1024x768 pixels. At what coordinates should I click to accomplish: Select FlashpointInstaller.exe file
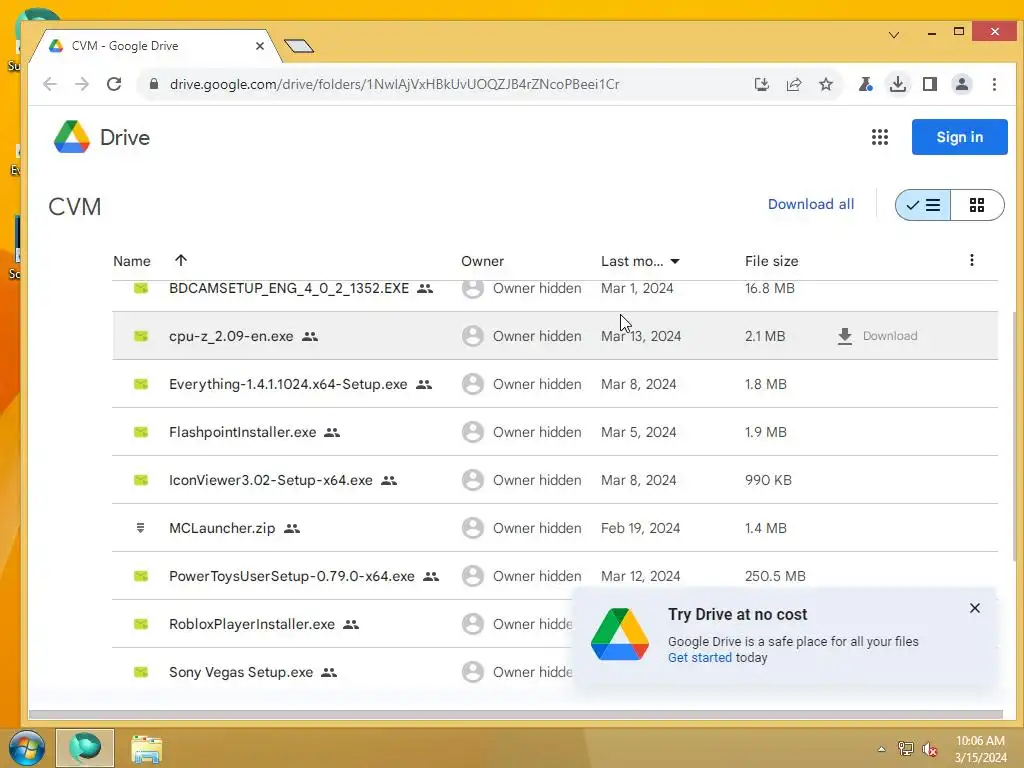[x=555, y=432]
